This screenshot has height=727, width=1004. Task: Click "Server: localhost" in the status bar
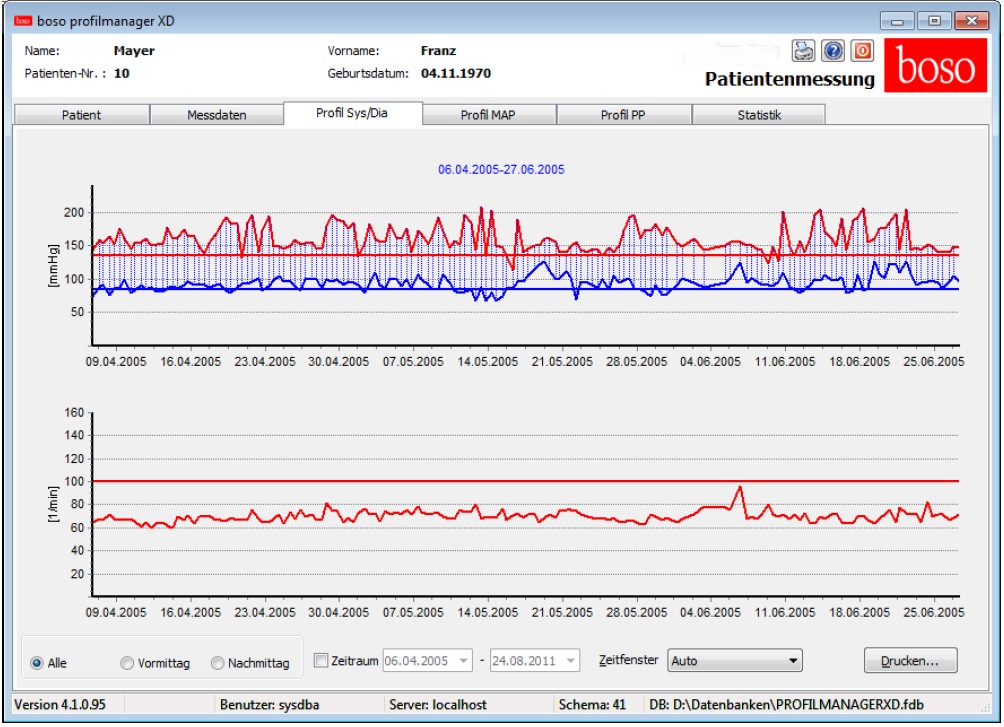click(x=438, y=705)
